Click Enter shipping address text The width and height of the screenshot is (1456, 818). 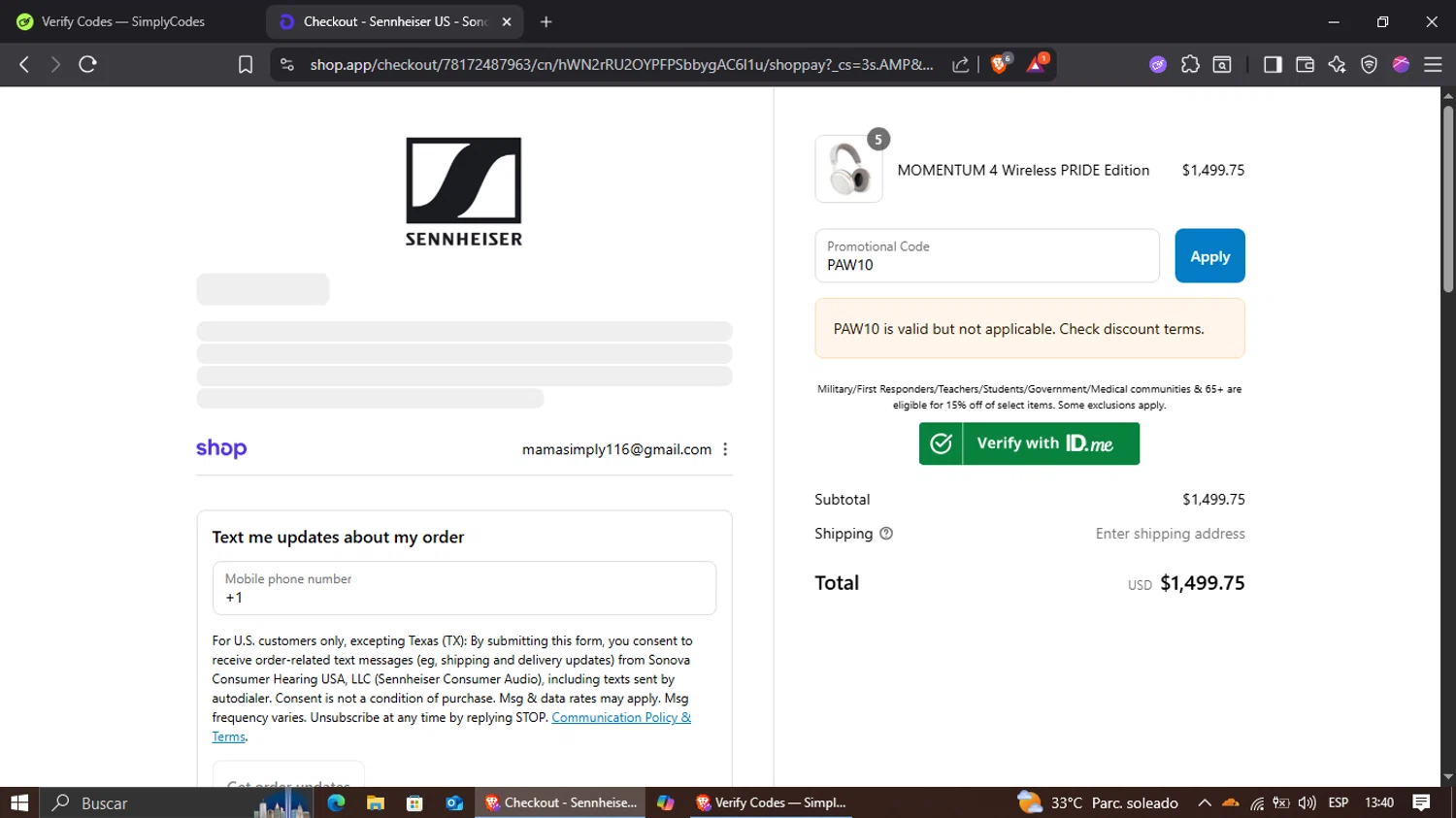click(x=1171, y=534)
